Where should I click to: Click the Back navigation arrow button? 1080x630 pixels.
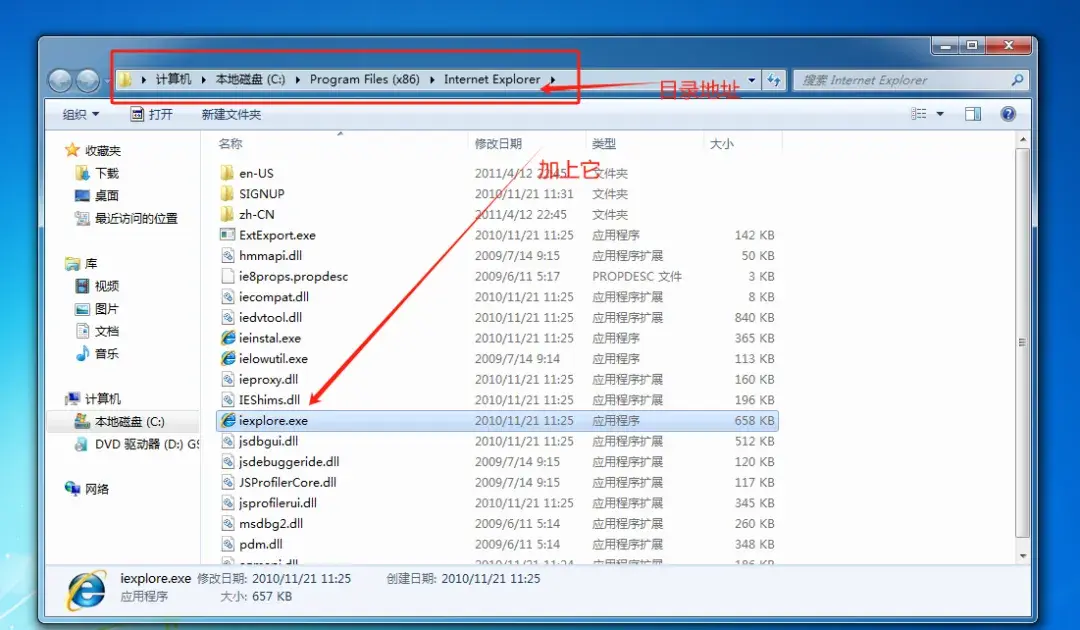(61, 81)
